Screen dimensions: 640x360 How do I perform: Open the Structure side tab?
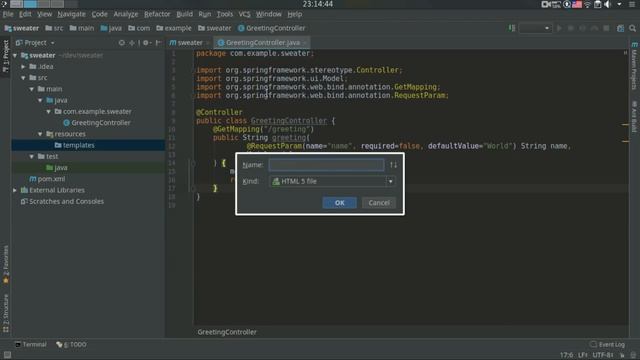point(5,313)
